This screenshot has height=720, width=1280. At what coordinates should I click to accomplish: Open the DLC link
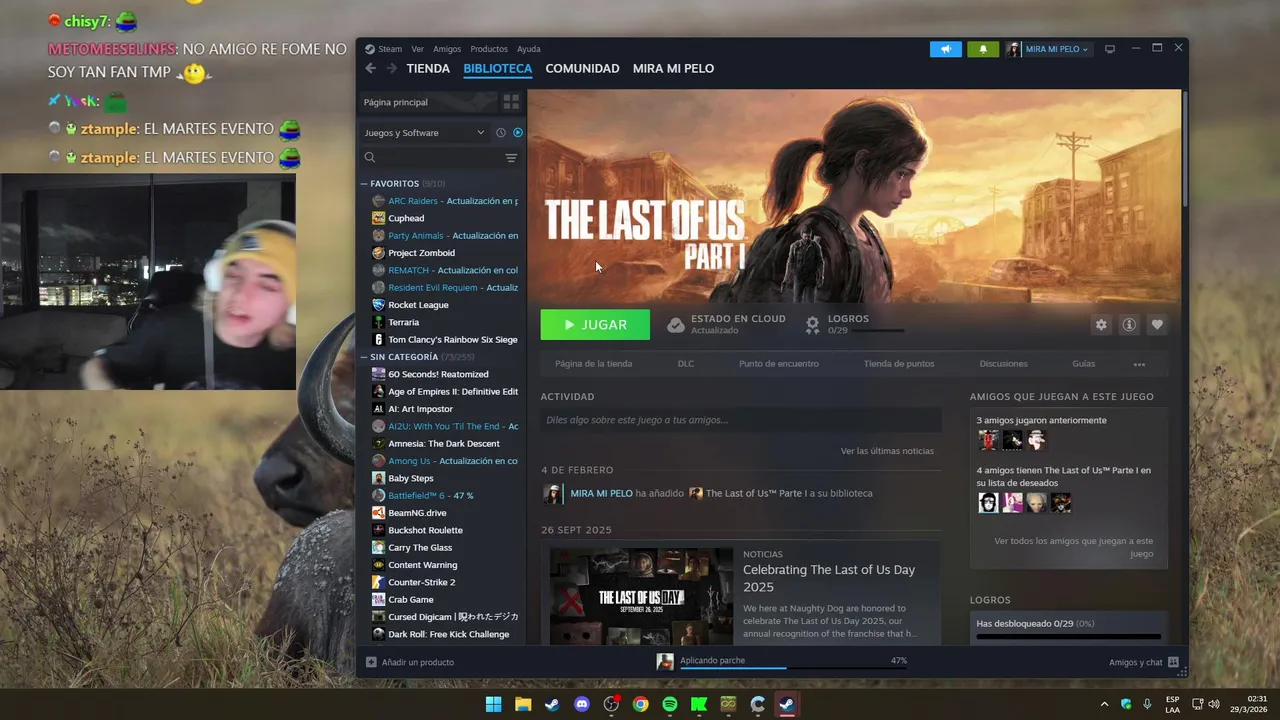click(x=686, y=364)
